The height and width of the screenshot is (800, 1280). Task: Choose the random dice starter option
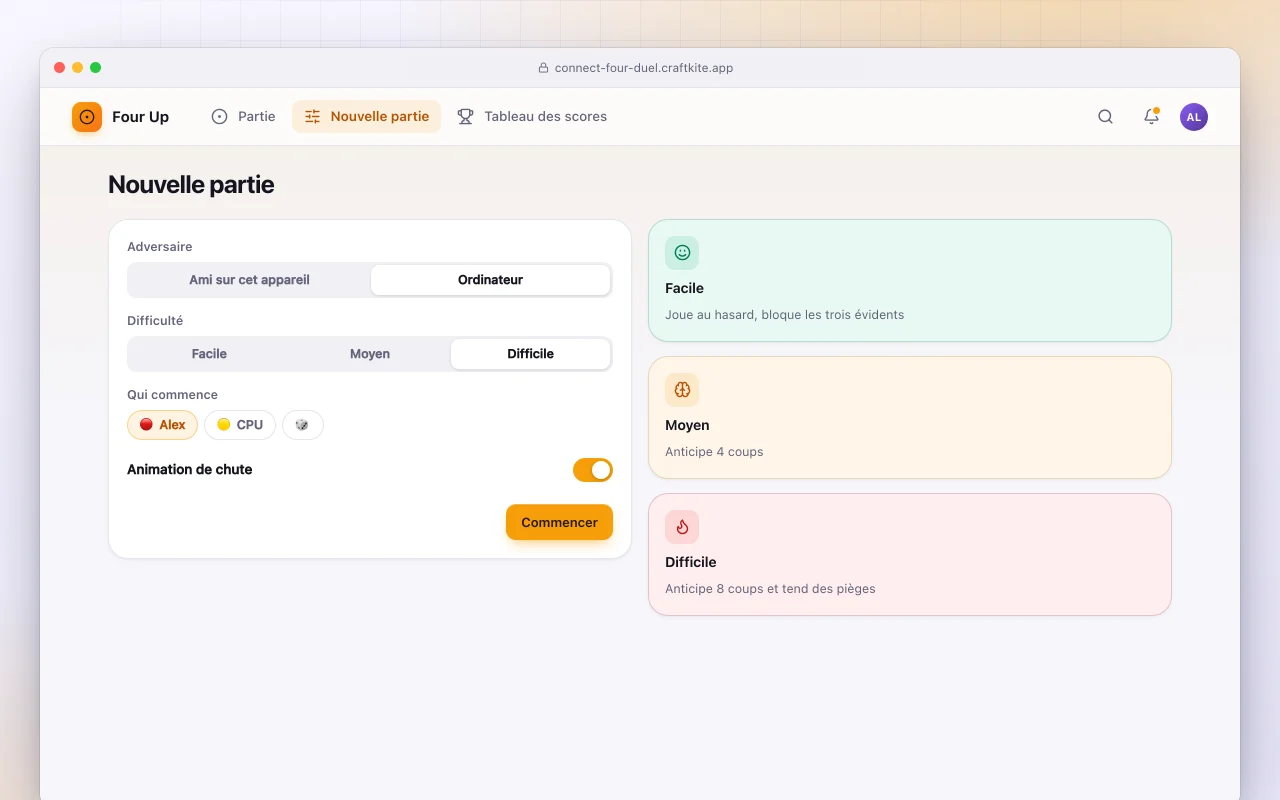click(x=303, y=425)
